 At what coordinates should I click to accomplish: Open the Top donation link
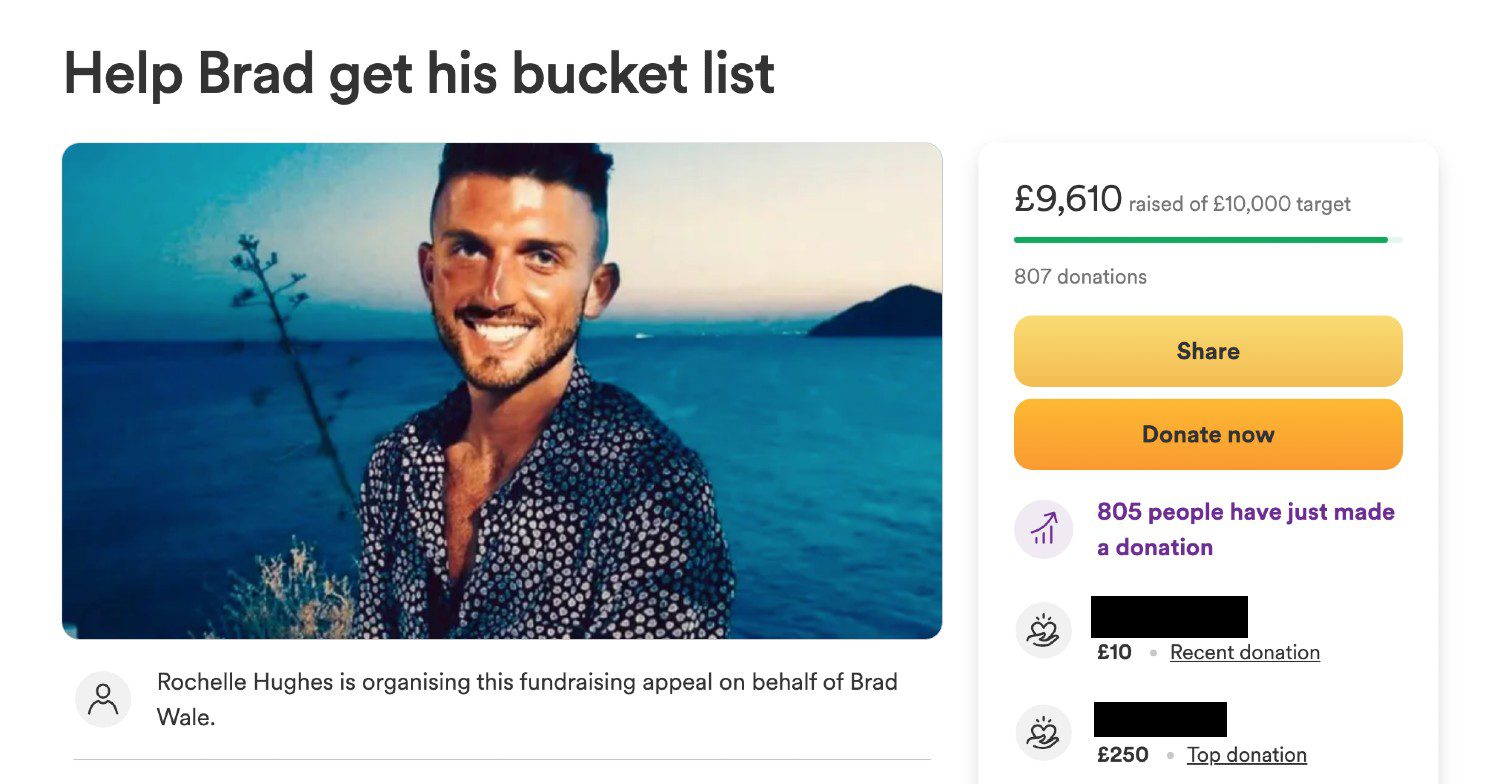pyautogui.click(x=1246, y=754)
